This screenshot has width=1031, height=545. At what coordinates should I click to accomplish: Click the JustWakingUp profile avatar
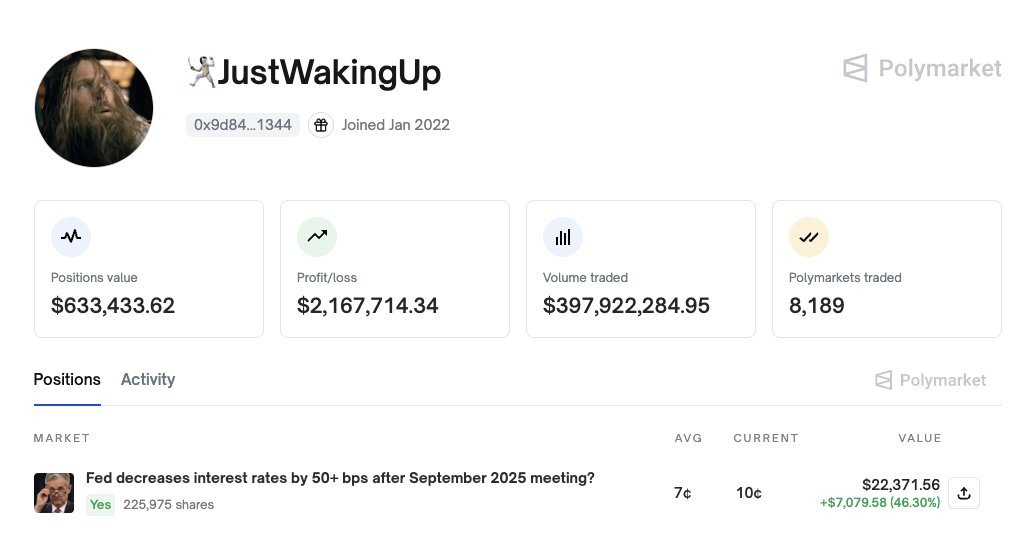[94, 108]
